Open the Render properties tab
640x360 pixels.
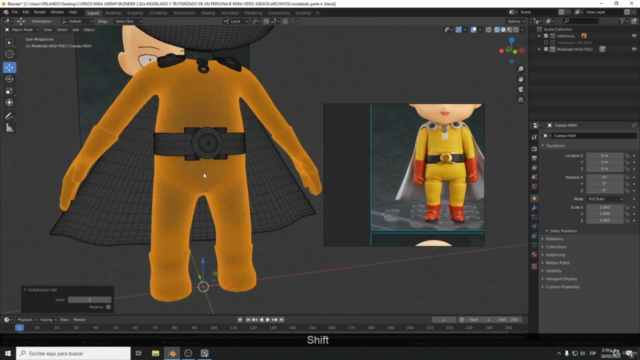534,149
